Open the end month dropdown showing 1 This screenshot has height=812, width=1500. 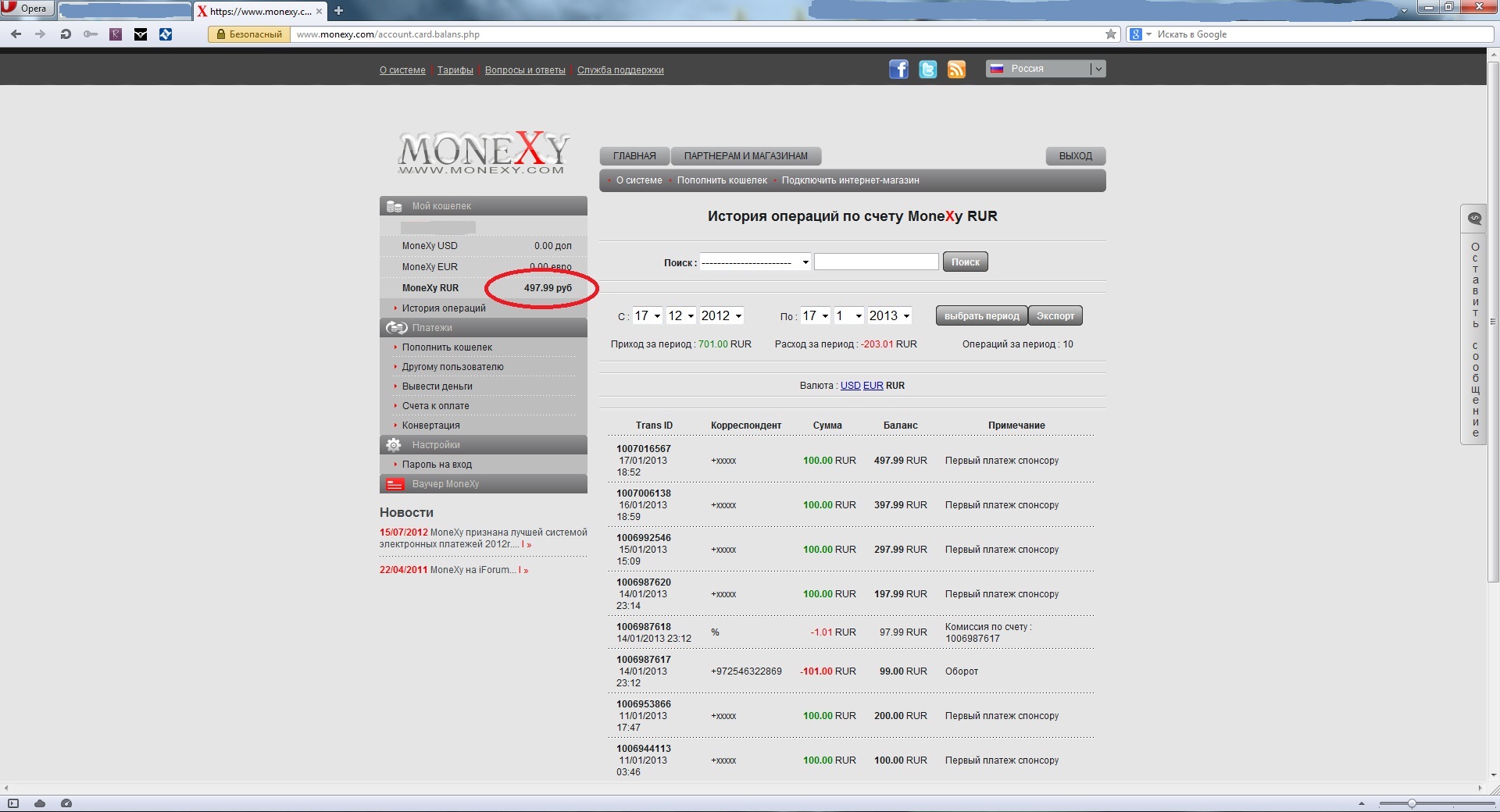[849, 315]
